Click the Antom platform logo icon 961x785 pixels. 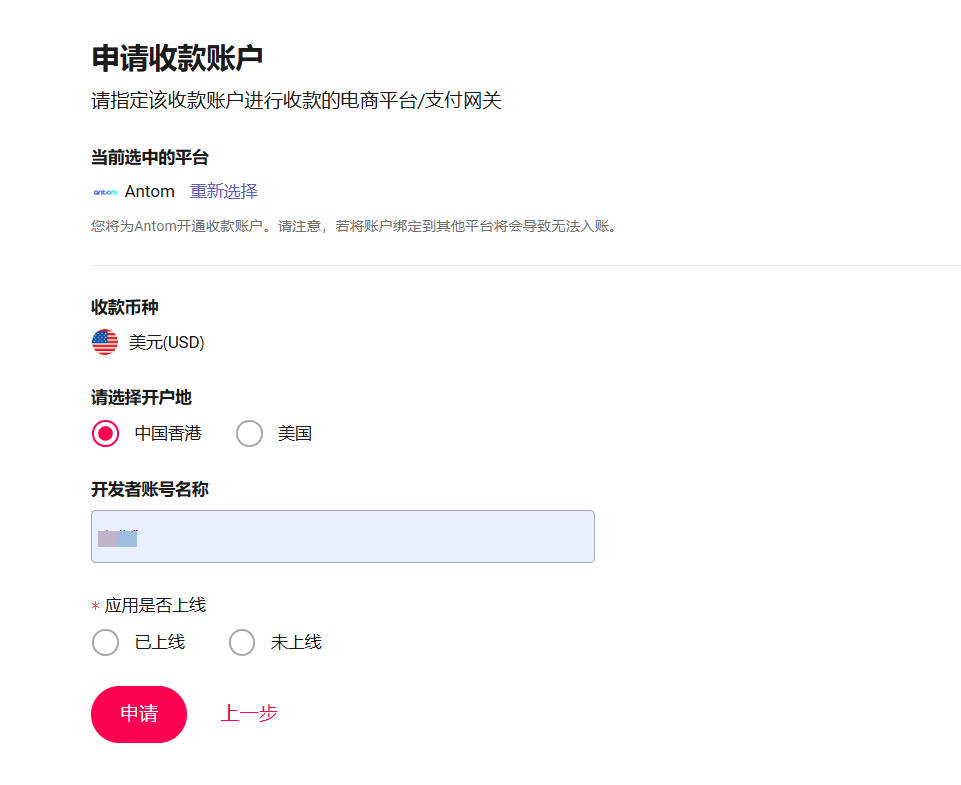click(x=104, y=192)
